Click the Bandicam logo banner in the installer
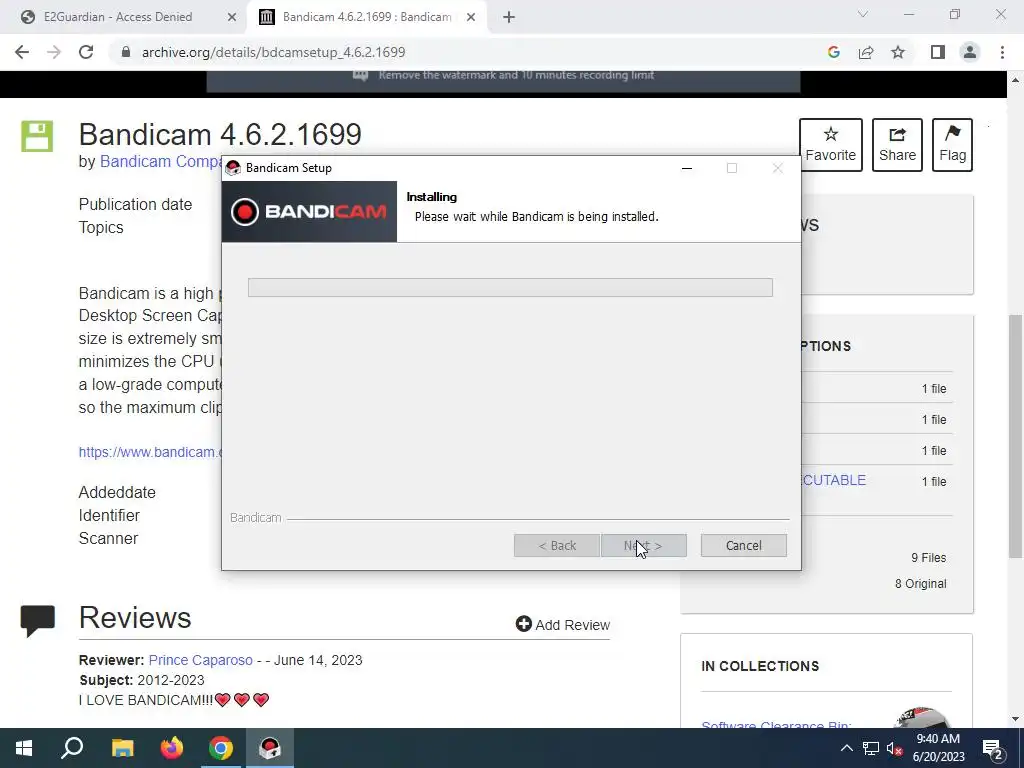 (x=309, y=212)
